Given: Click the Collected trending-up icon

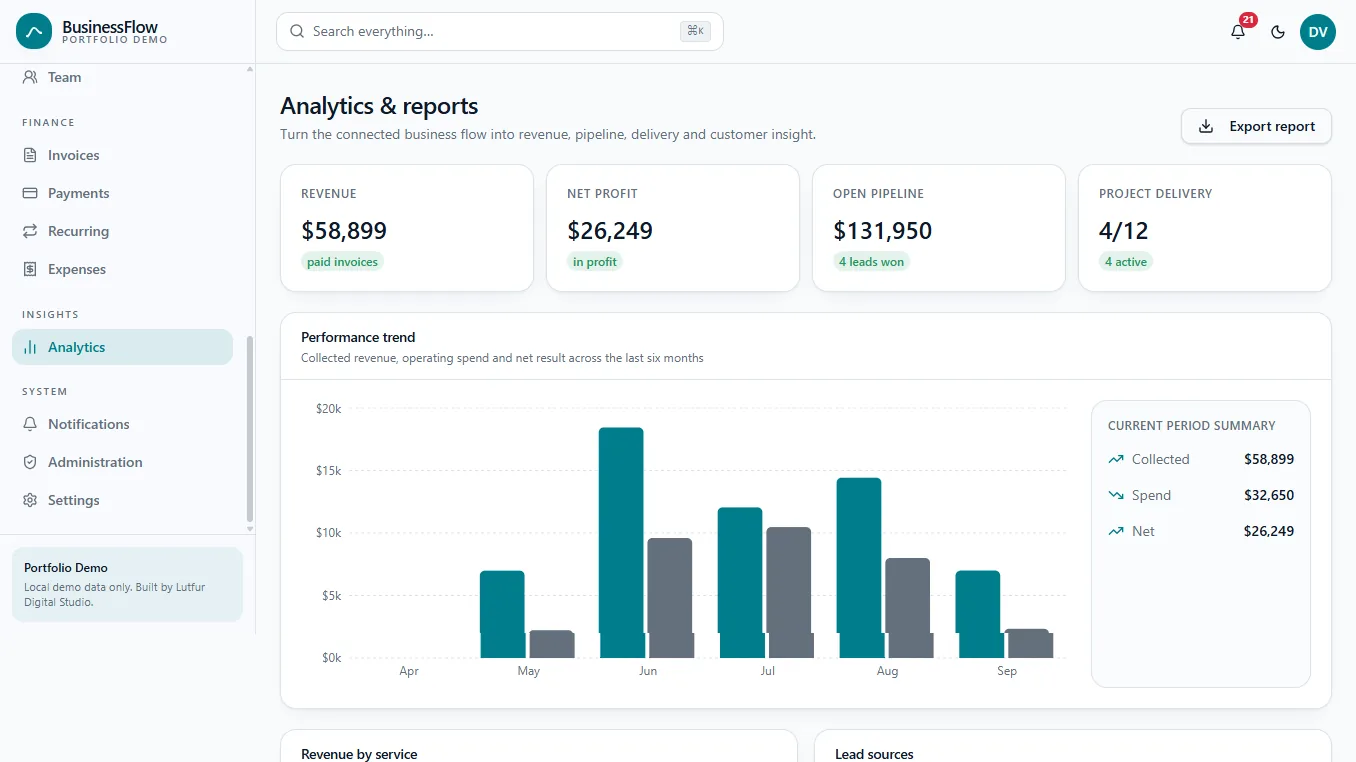Looking at the screenshot, I should pyautogui.click(x=1116, y=460).
